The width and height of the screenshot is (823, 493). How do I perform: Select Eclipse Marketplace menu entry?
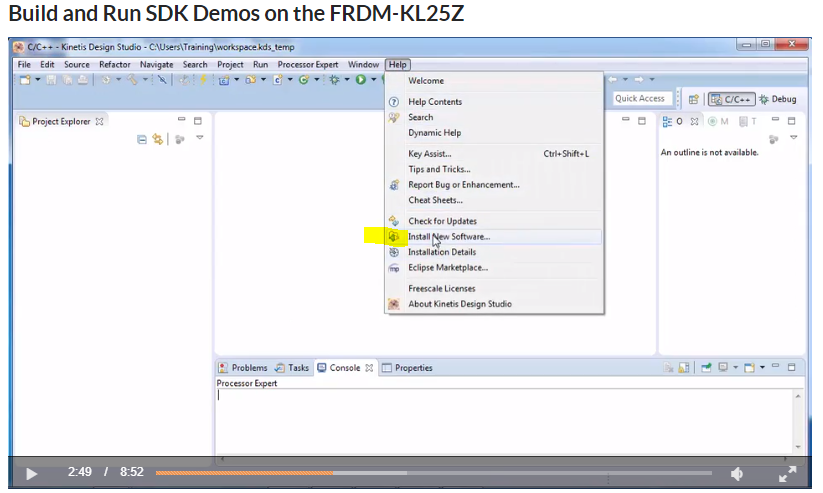(494, 268)
